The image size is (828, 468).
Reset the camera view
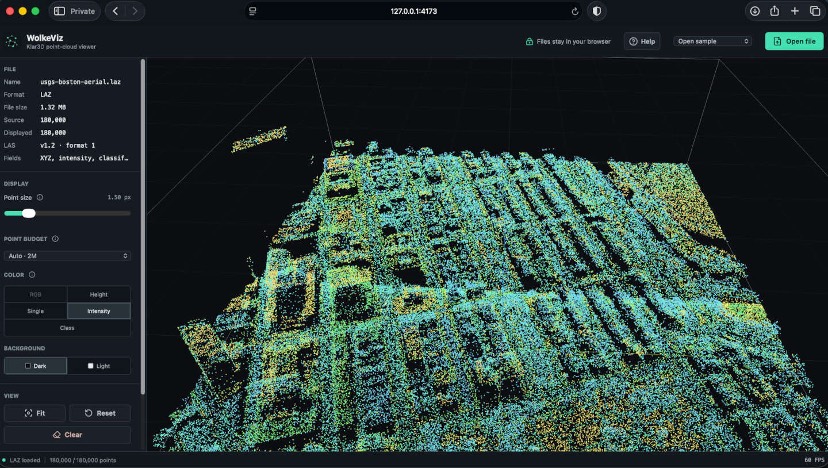(x=100, y=413)
